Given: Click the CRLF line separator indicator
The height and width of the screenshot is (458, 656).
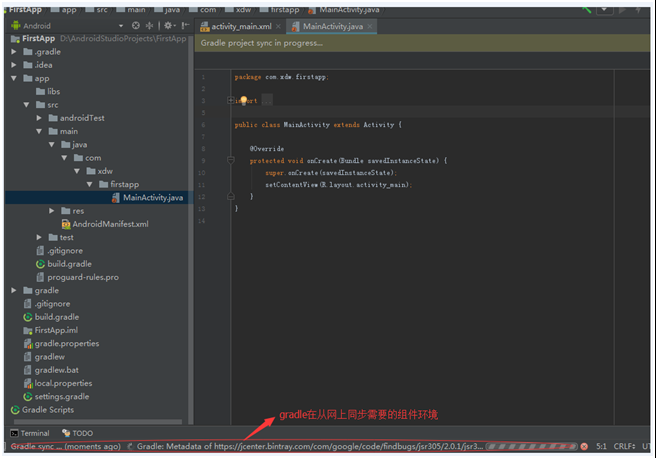Looking at the screenshot, I should click(x=624, y=447).
